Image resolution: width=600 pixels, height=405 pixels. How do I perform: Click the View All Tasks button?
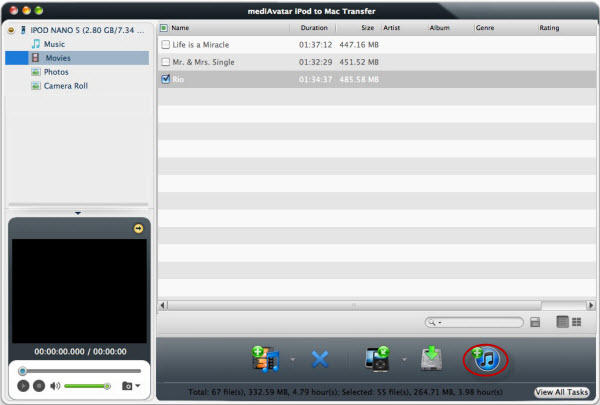click(x=561, y=392)
